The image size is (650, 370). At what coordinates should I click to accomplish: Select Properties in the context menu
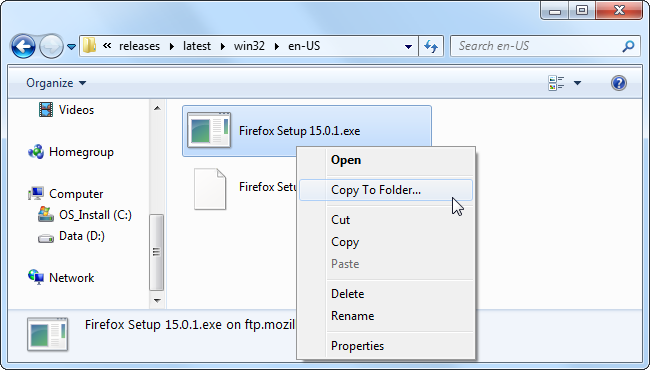(357, 346)
